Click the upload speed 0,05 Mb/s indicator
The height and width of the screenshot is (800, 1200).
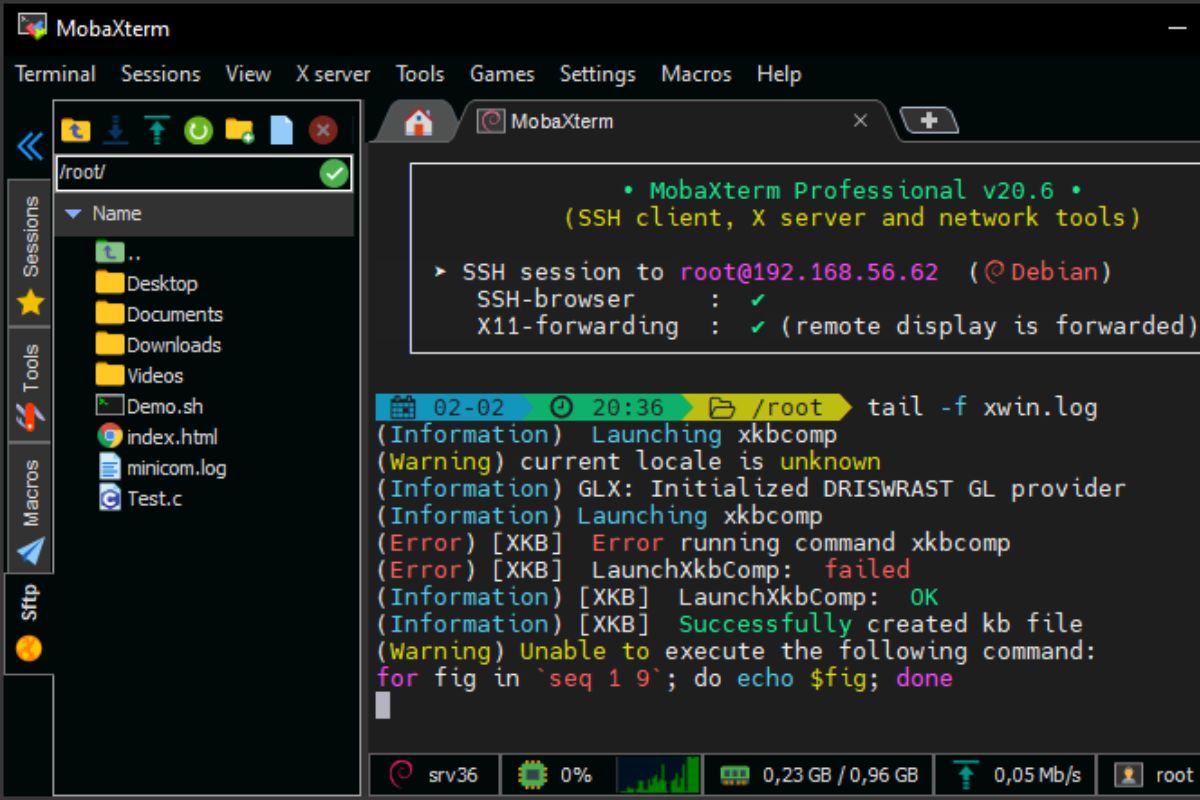1018,775
